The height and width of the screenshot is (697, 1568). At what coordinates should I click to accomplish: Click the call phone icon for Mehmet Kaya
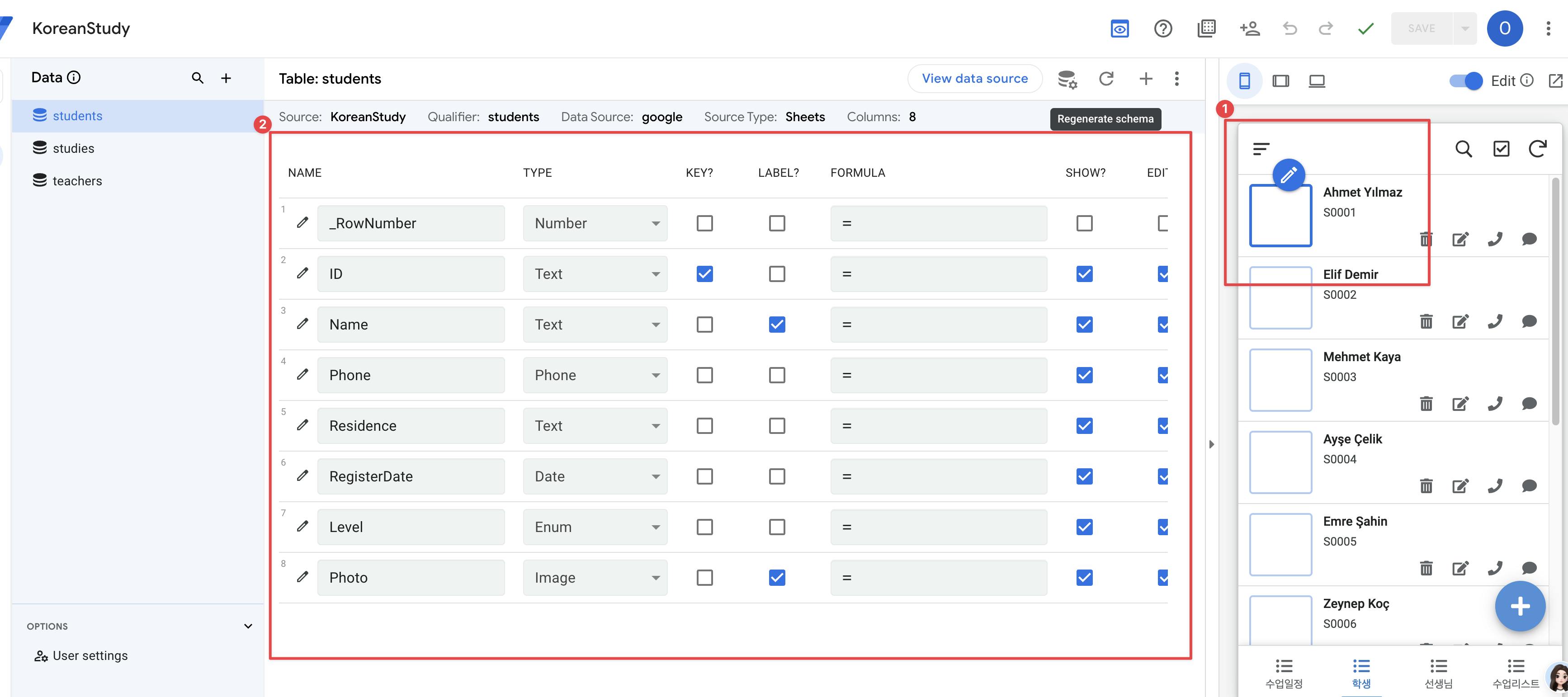[x=1495, y=404]
